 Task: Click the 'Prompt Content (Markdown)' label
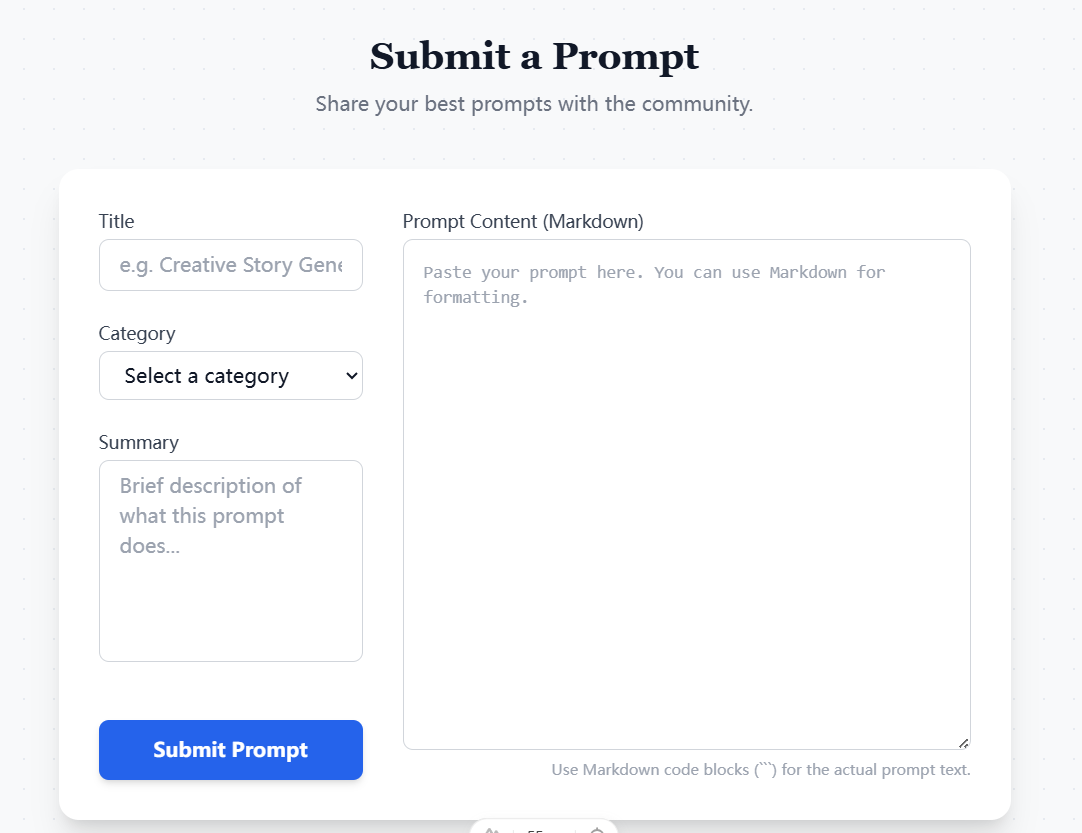(523, 221)
